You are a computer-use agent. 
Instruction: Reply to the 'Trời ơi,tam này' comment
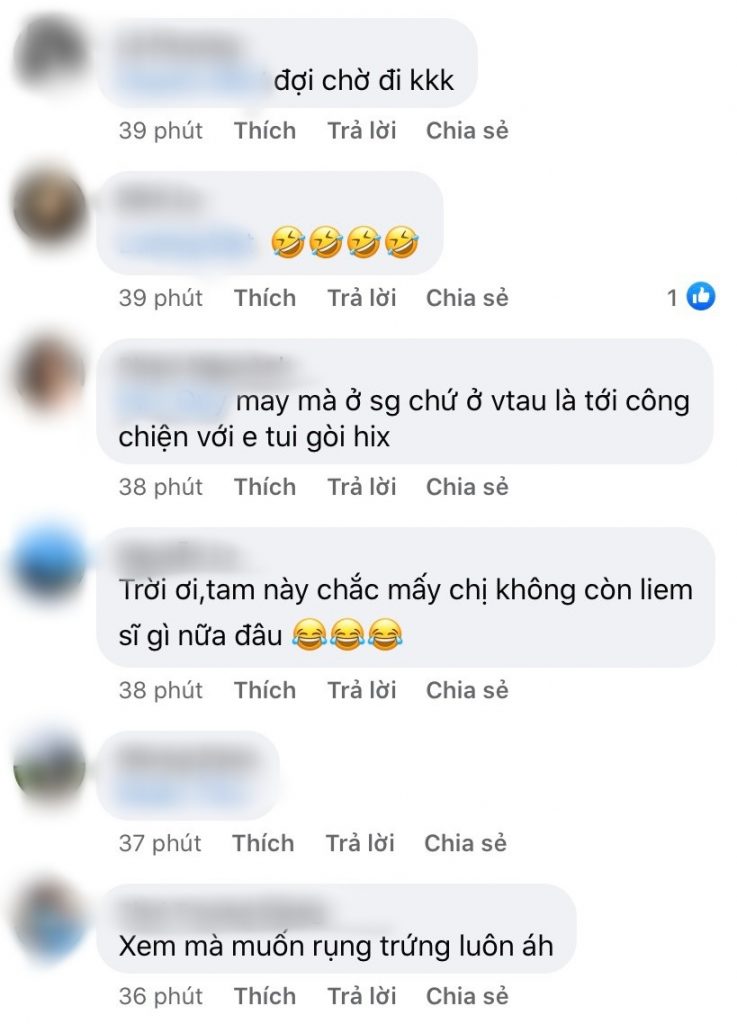point(362,690)
